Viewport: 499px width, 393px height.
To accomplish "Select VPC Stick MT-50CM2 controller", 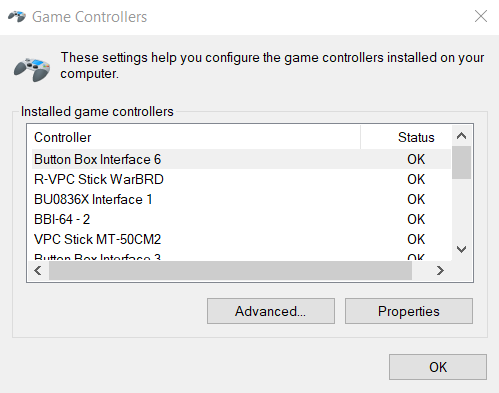I will 241,239.
